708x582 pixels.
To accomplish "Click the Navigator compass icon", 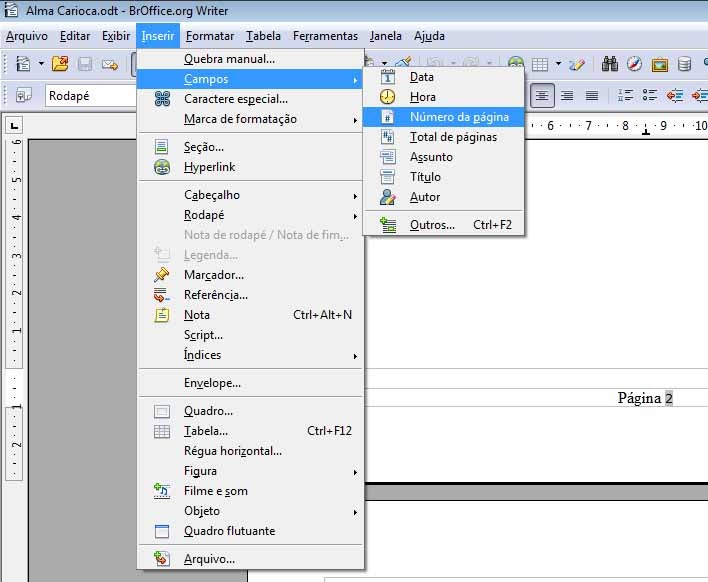I will pyautogui.click(x=634, y=64).
